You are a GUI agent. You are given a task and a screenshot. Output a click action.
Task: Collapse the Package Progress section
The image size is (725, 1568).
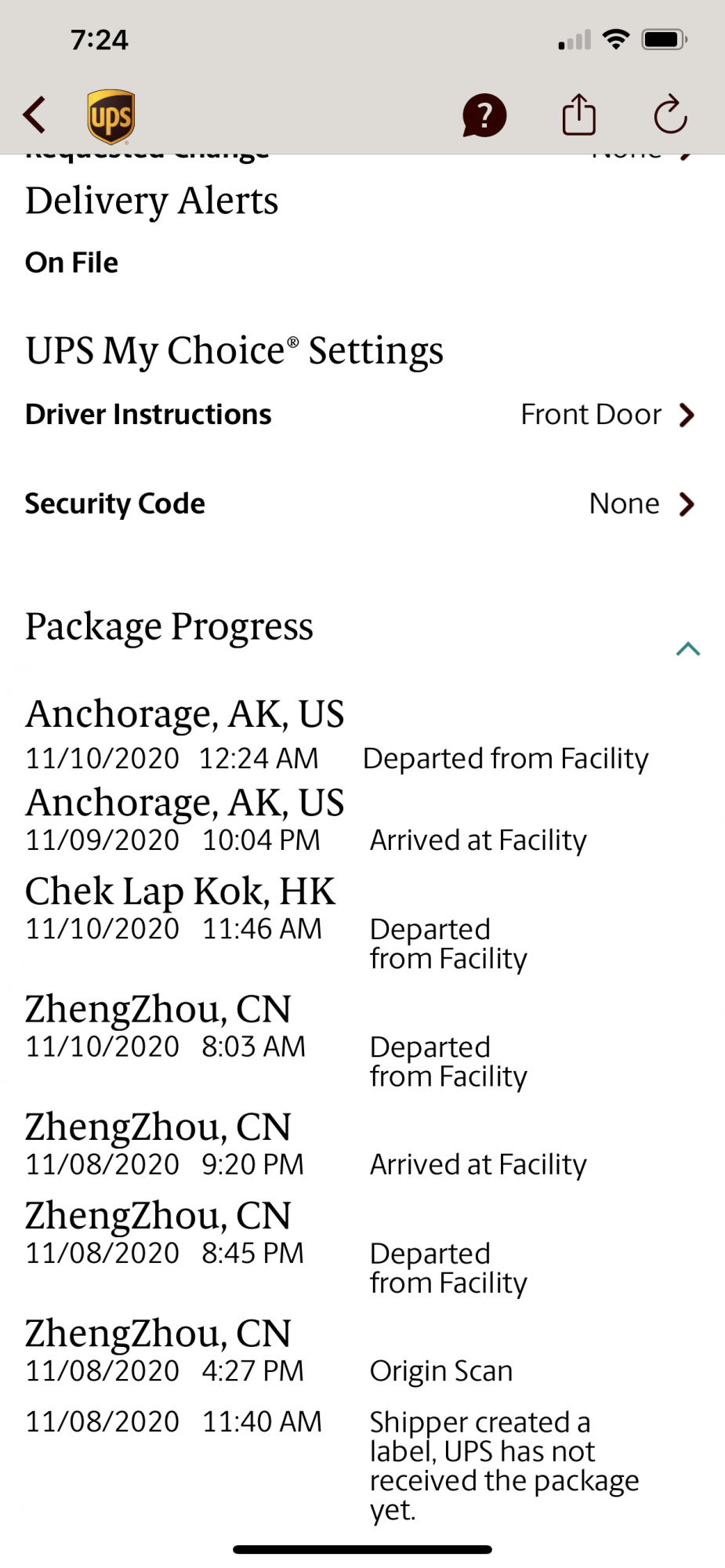(x=687, y=649)
